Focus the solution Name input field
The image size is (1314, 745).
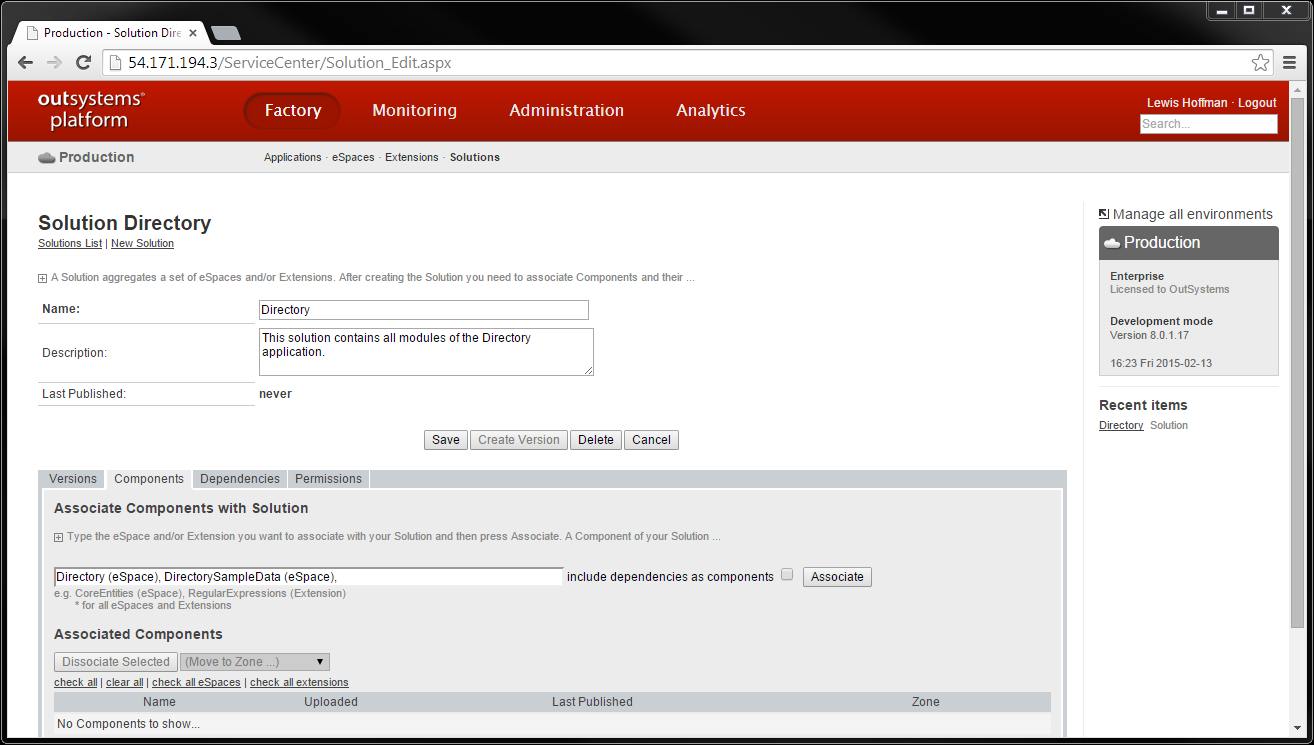[424, 310]
